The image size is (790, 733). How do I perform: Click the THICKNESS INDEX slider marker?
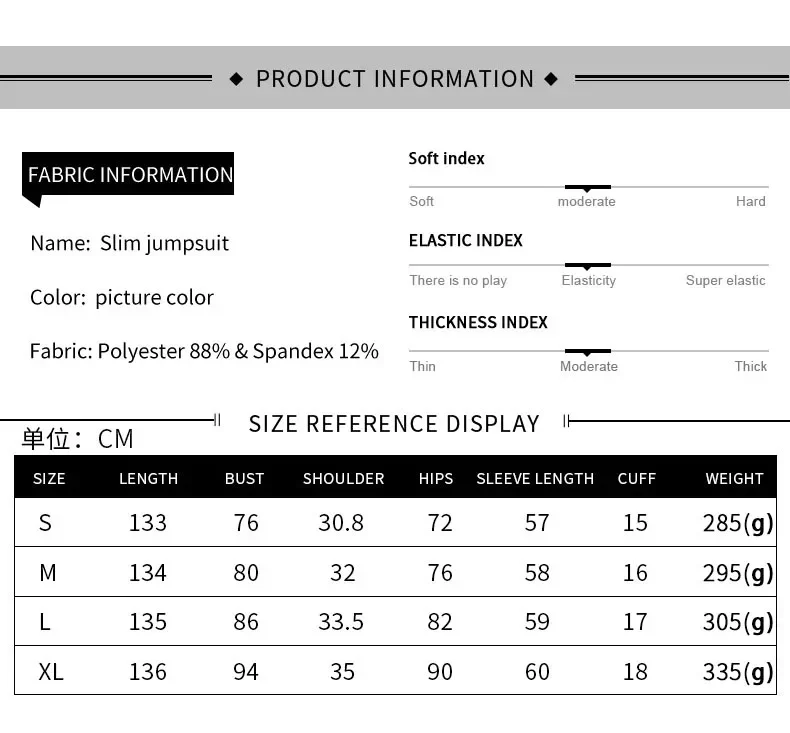pyautogui.click(x=587, y=351)
